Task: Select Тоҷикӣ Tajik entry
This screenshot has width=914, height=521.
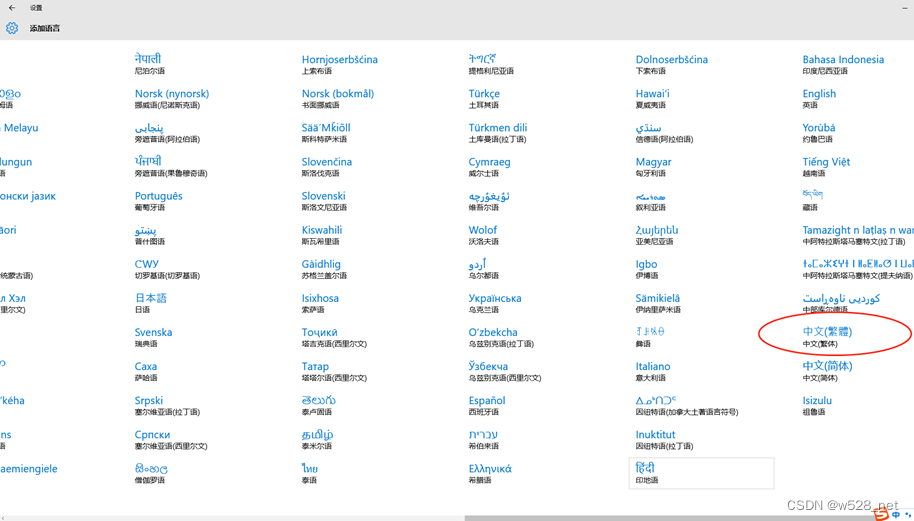Action: [x=334, y=337]
